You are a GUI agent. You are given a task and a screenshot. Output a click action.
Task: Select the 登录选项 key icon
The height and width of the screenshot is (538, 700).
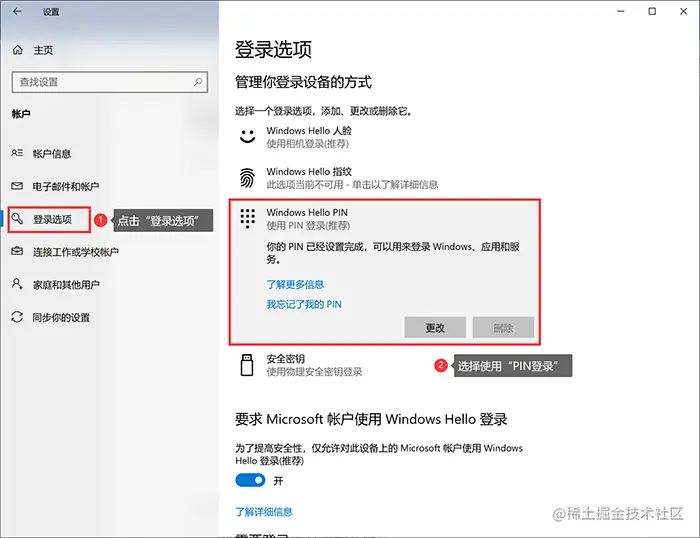pyautogui.click(x=17, y=219)
